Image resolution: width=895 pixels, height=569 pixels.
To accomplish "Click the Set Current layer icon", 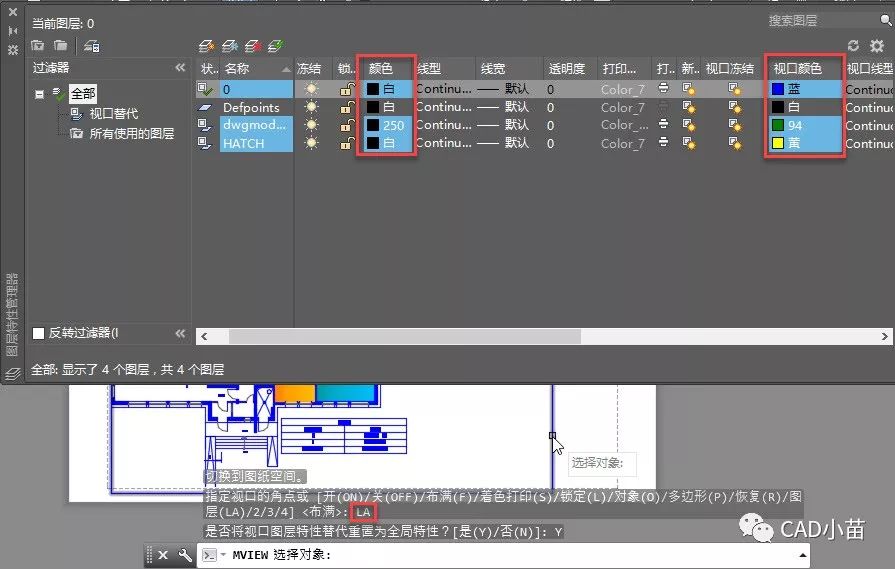I will coord(276,45).
